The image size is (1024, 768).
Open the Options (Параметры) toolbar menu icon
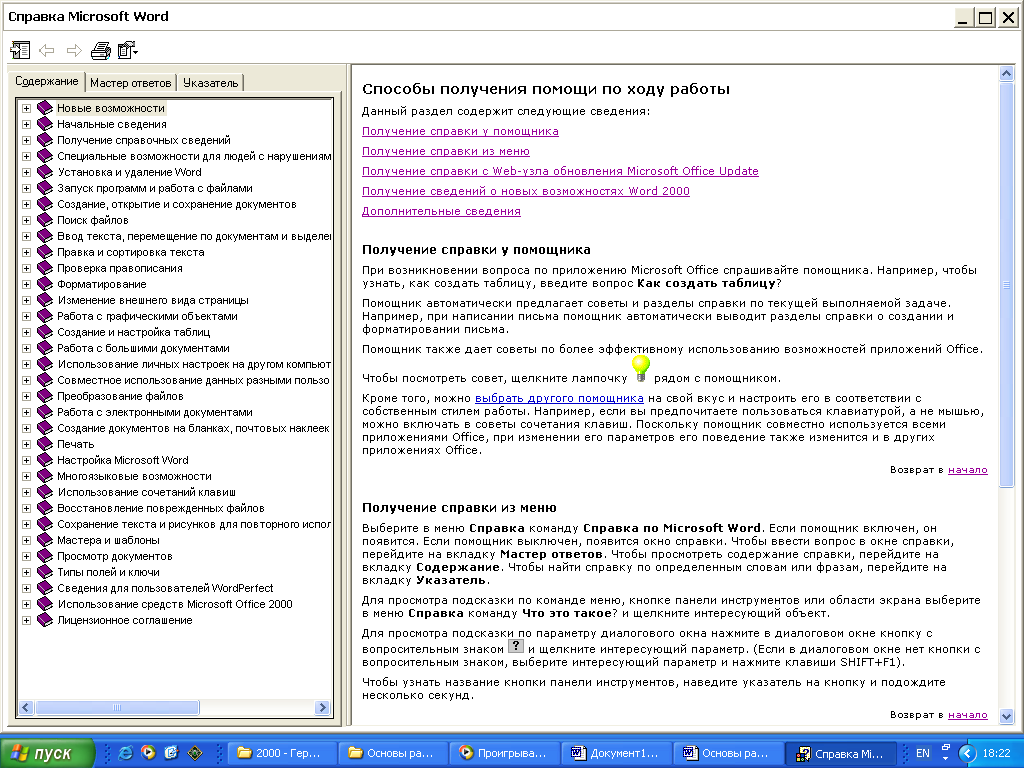click(x=127, y=50)
